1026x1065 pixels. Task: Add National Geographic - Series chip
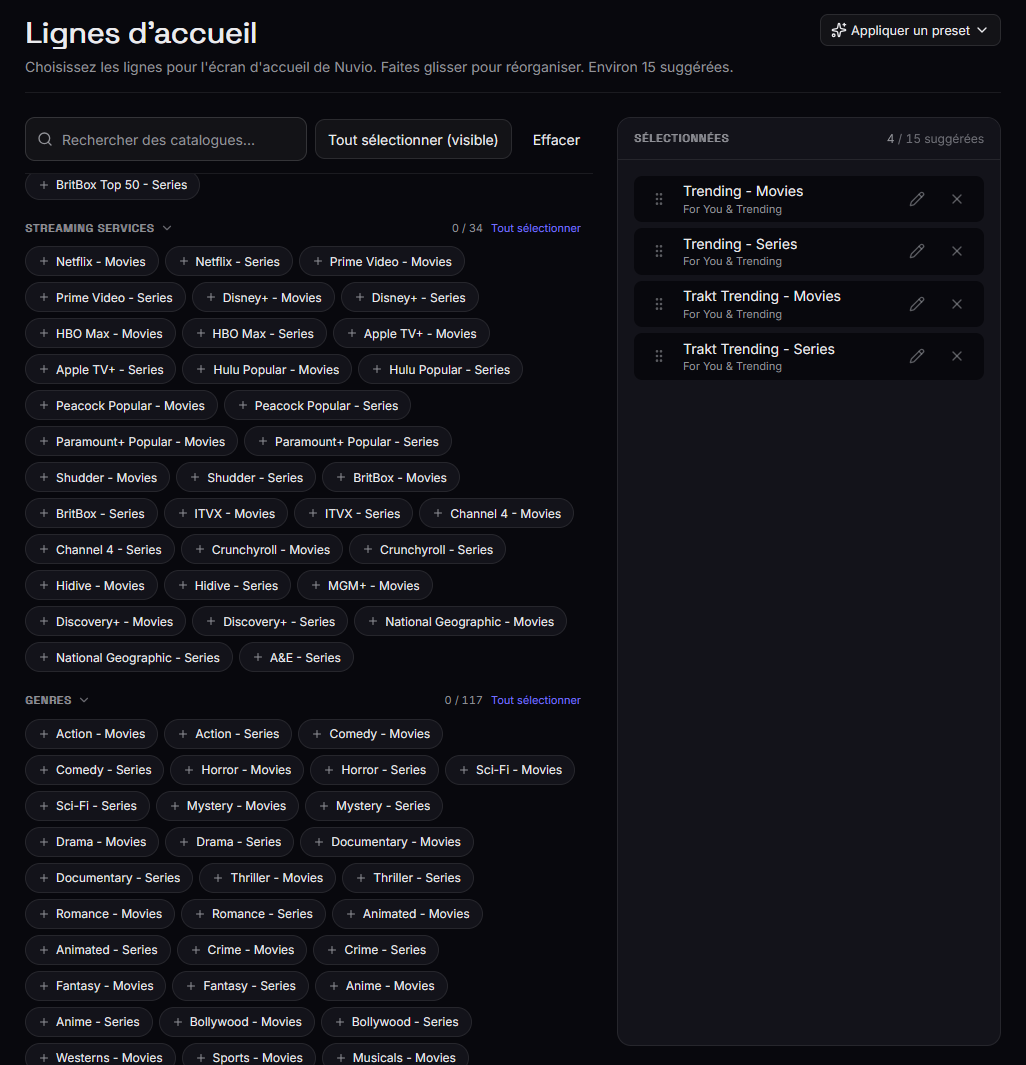point(129,657)
